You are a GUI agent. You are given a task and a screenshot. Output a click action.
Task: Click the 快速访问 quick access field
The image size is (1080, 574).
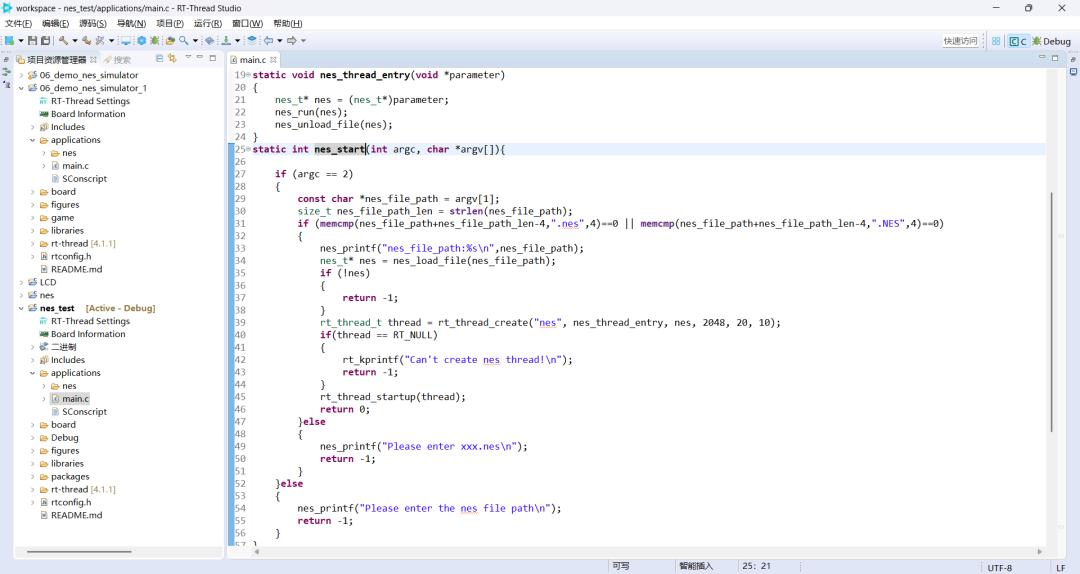click(960, 41)
